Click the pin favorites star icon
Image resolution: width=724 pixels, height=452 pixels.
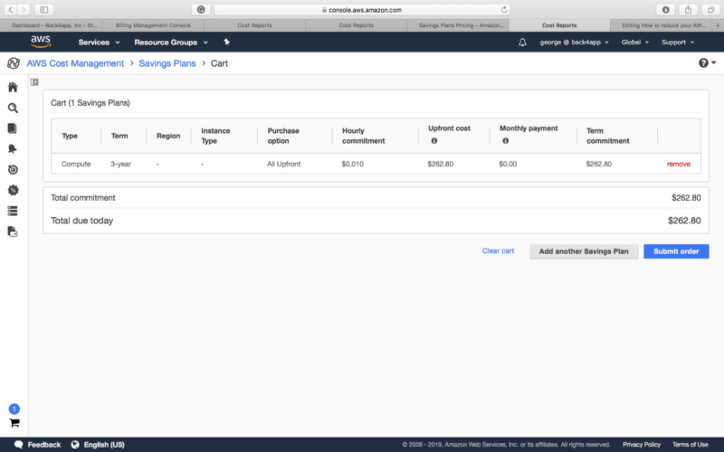(226, 42)
